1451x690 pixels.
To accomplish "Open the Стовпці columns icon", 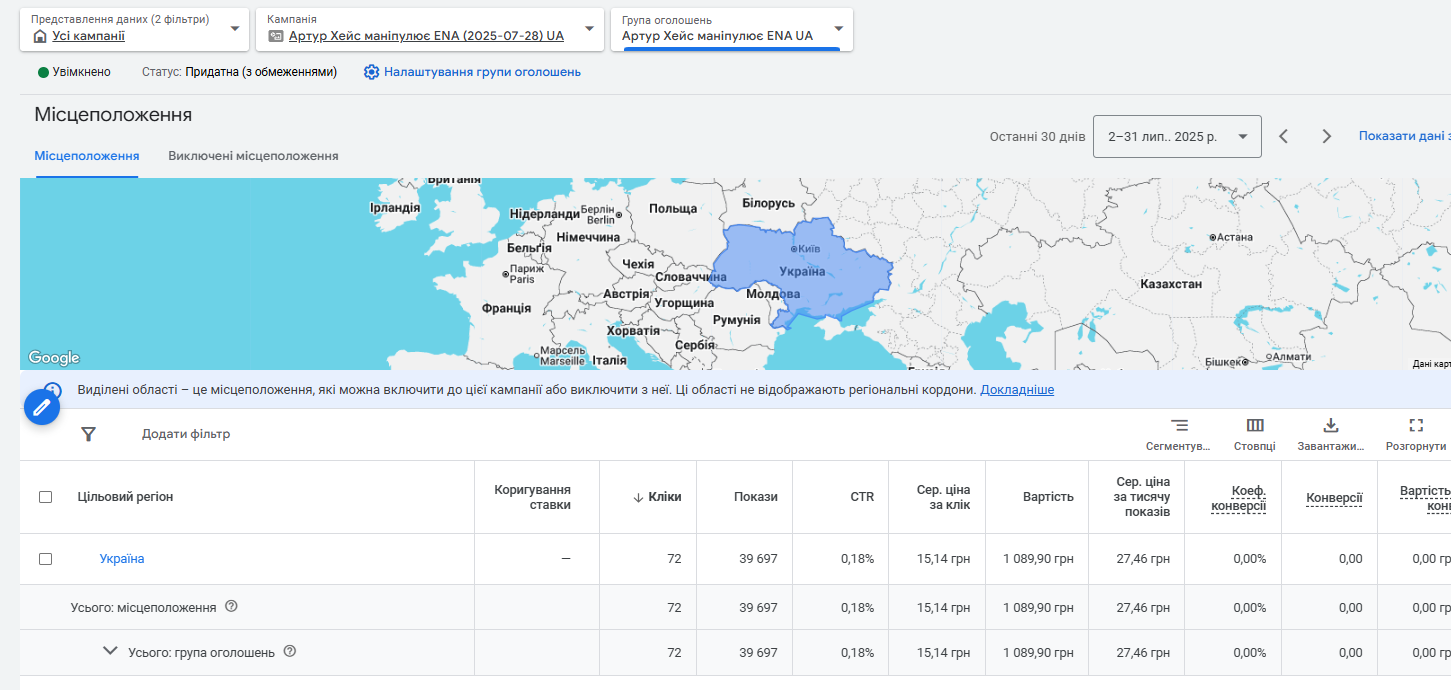I will [x=1255, y=426].
